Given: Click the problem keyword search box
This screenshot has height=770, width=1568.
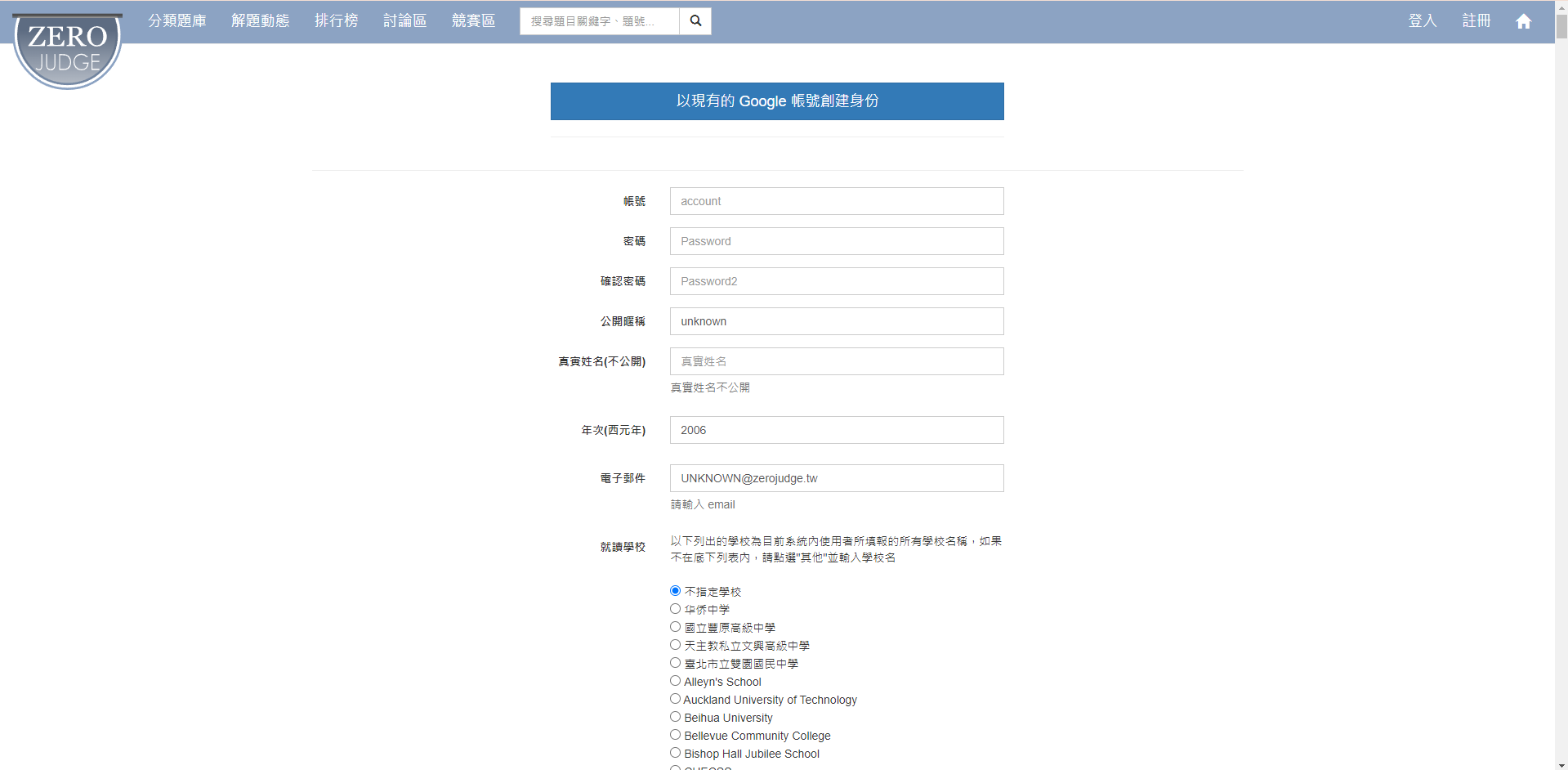Looking at the screenshot, I should click(x=600, y=21).
